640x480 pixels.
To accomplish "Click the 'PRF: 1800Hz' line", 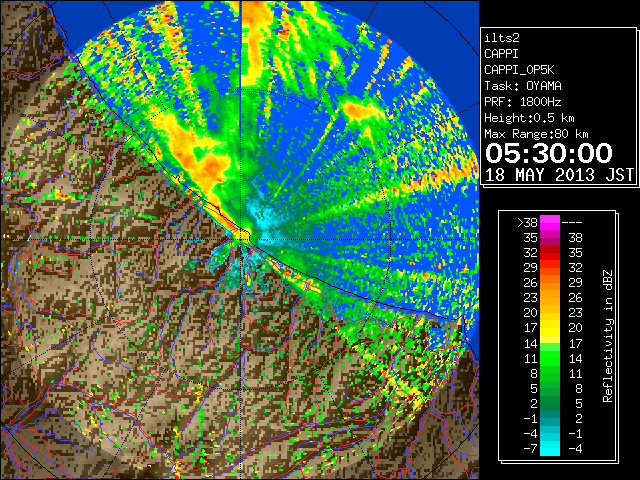I will tap(523, 102).
